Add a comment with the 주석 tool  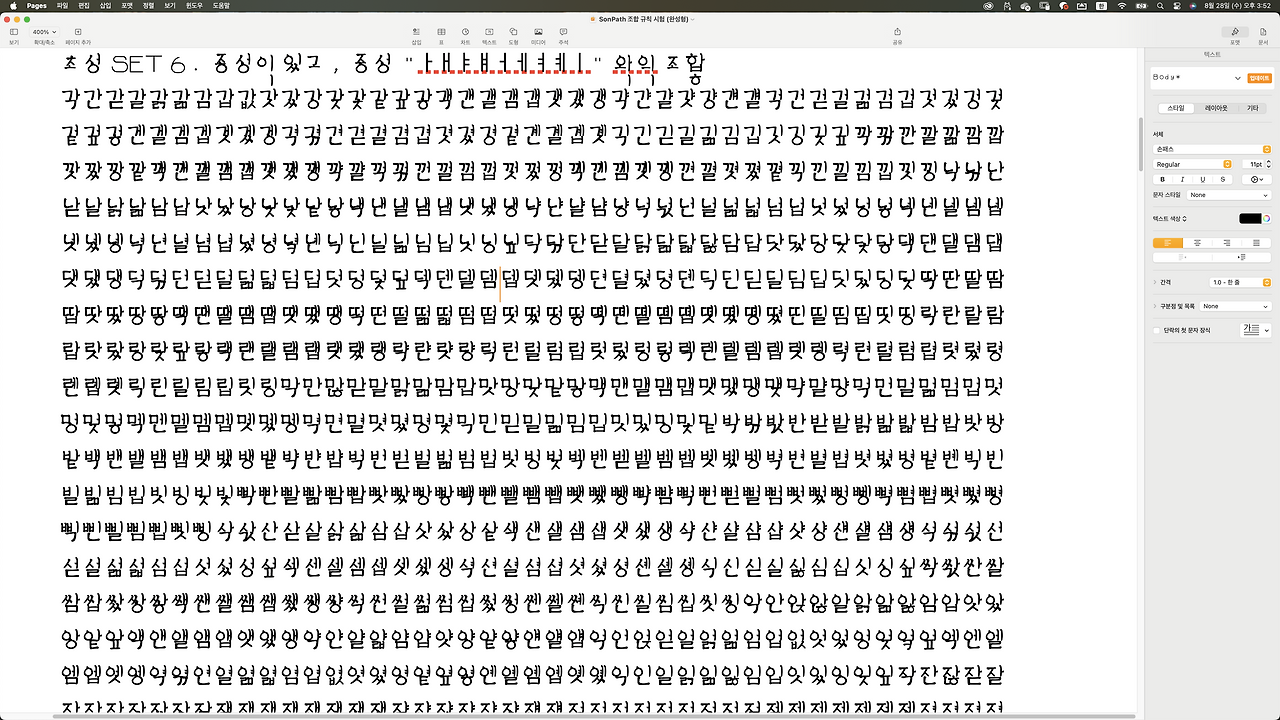(562, 34)
